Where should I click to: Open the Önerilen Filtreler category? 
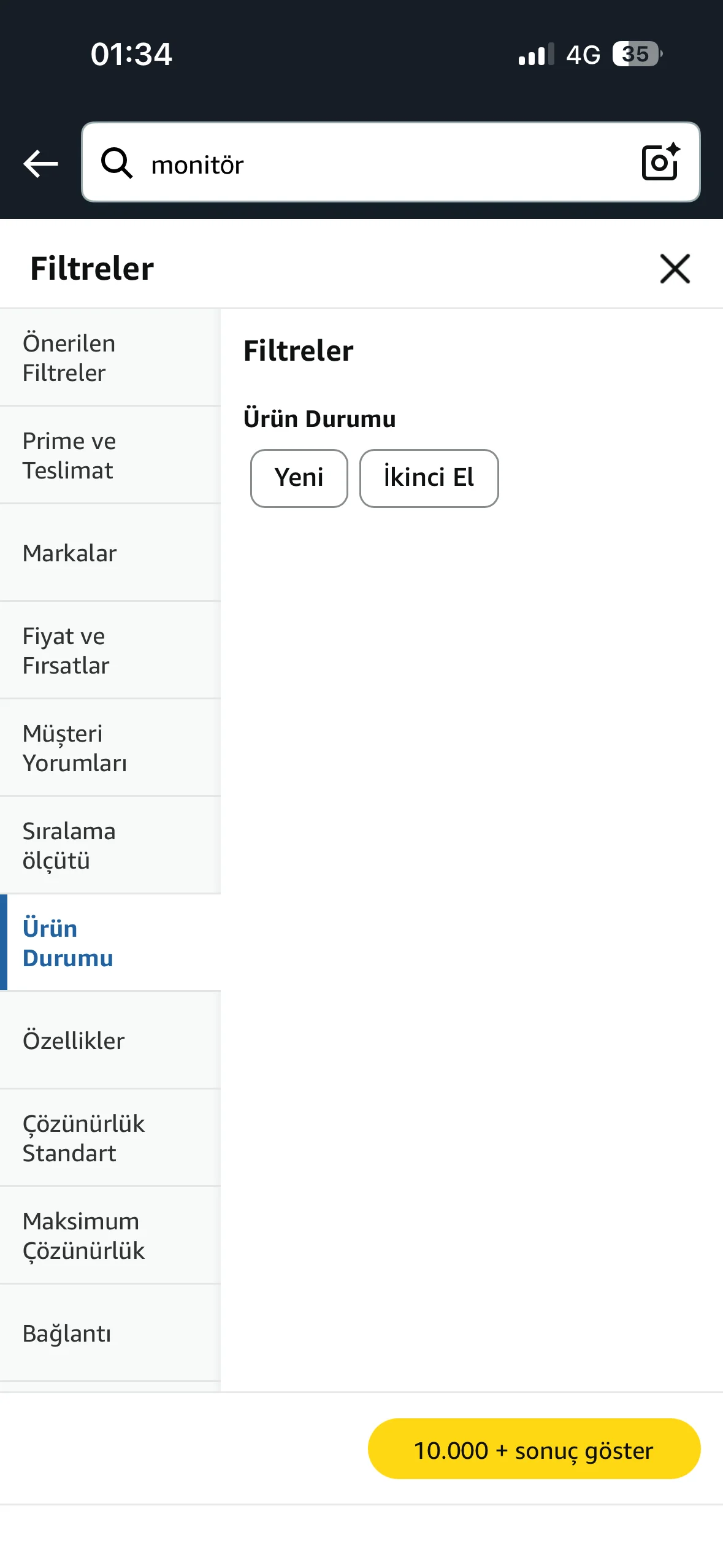(x=110, y=358)
